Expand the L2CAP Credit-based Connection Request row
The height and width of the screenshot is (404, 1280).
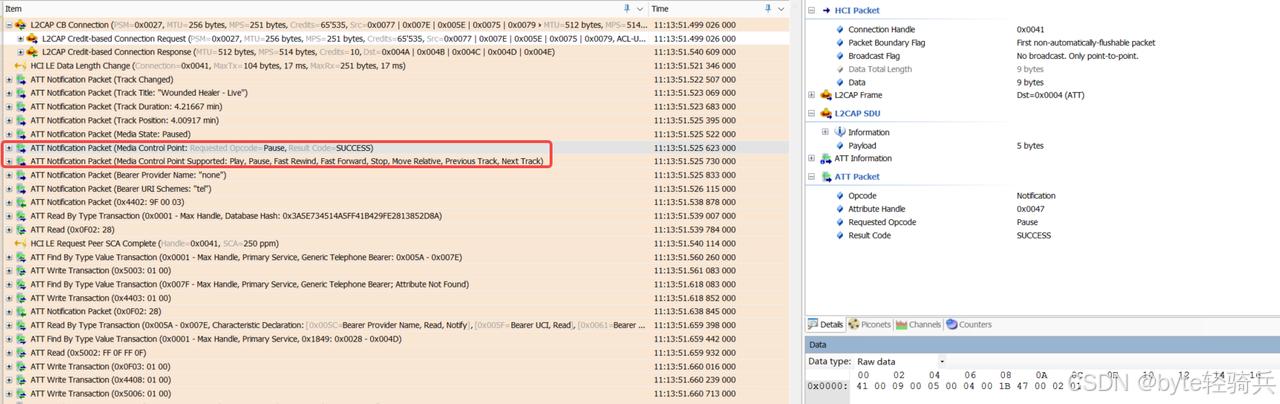[21, 38]
